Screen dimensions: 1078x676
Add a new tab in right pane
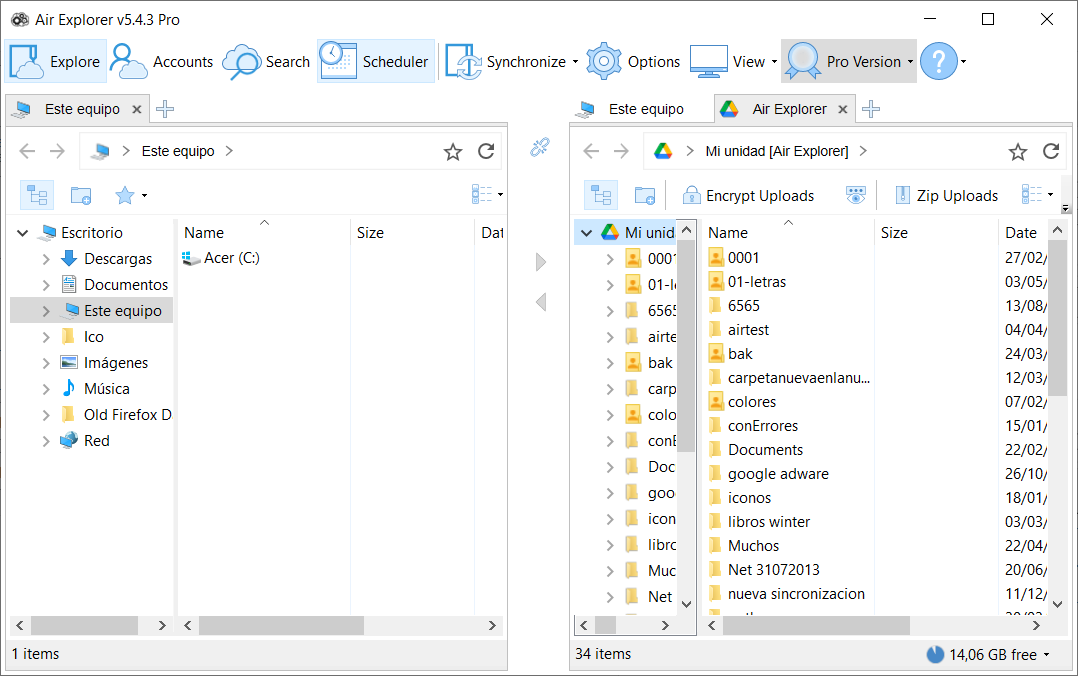[871, 109]
